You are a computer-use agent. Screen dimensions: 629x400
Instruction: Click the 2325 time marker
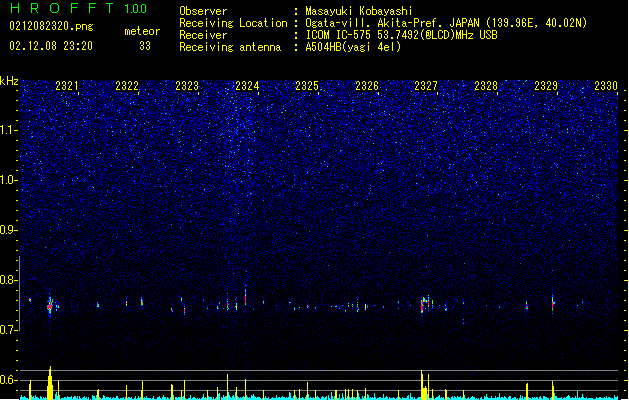coord(307,86)
